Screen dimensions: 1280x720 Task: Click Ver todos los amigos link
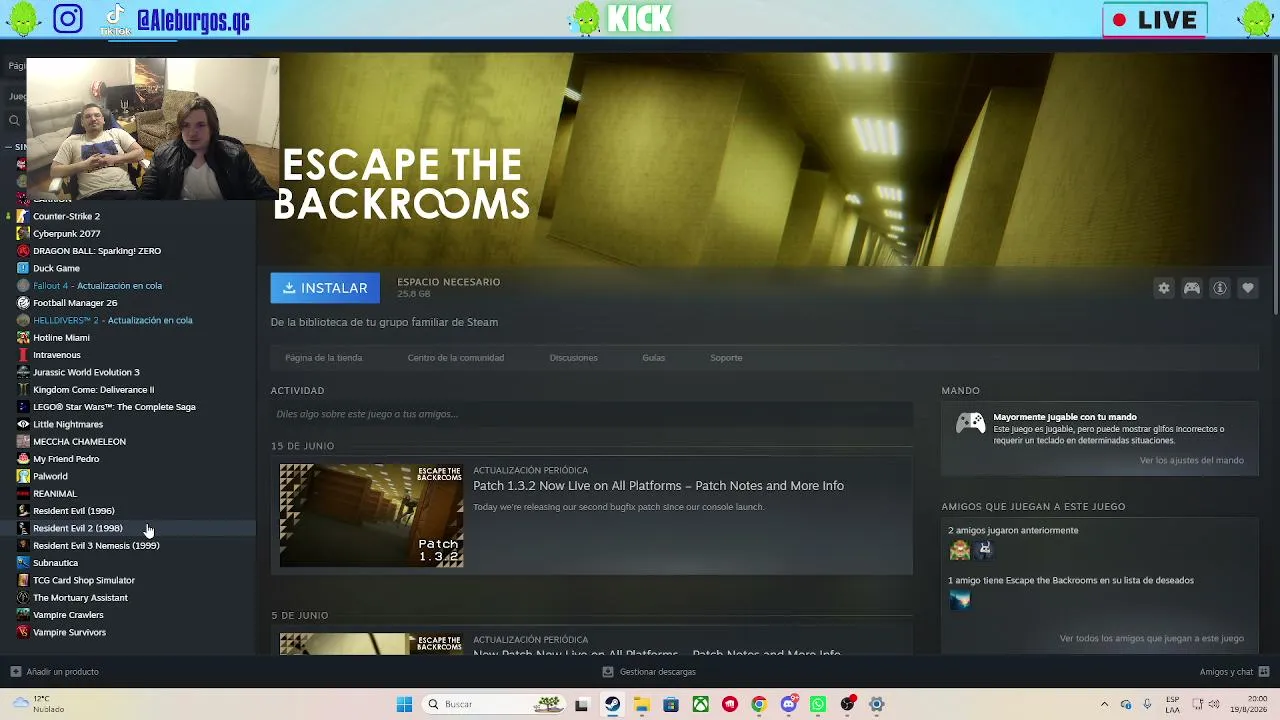coord(1151,638)
